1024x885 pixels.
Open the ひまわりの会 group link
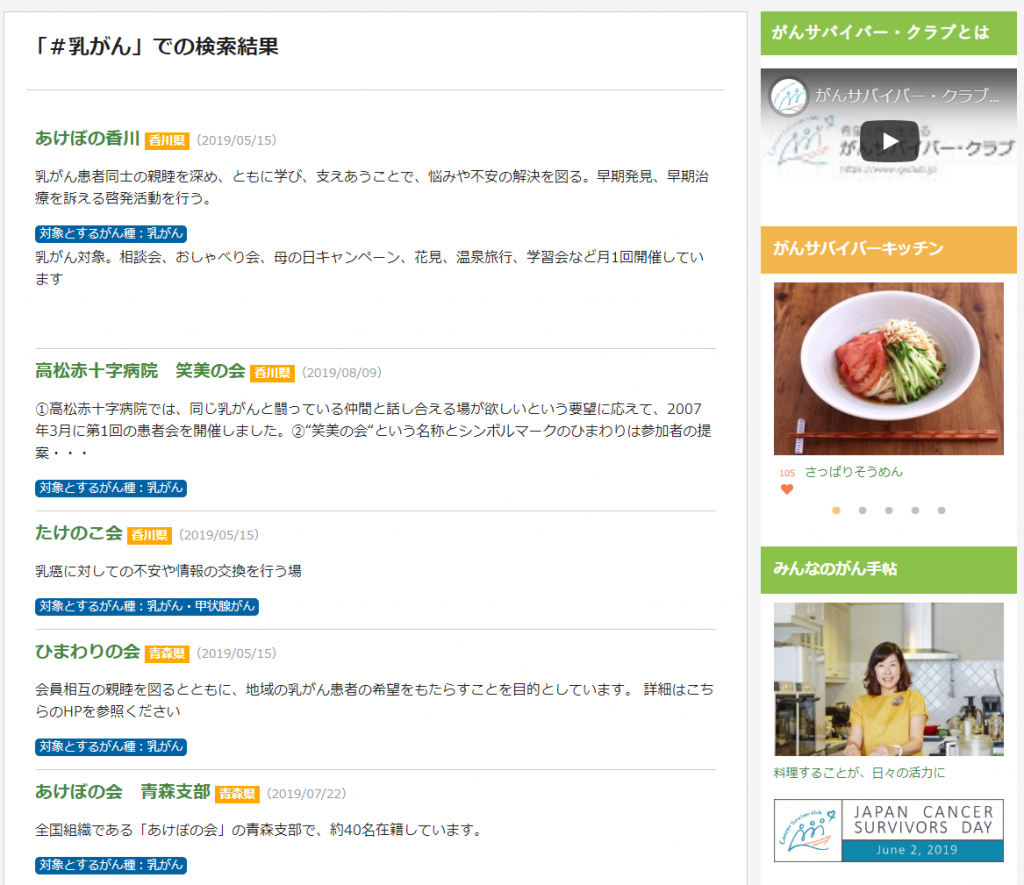[x=87, y=652]
